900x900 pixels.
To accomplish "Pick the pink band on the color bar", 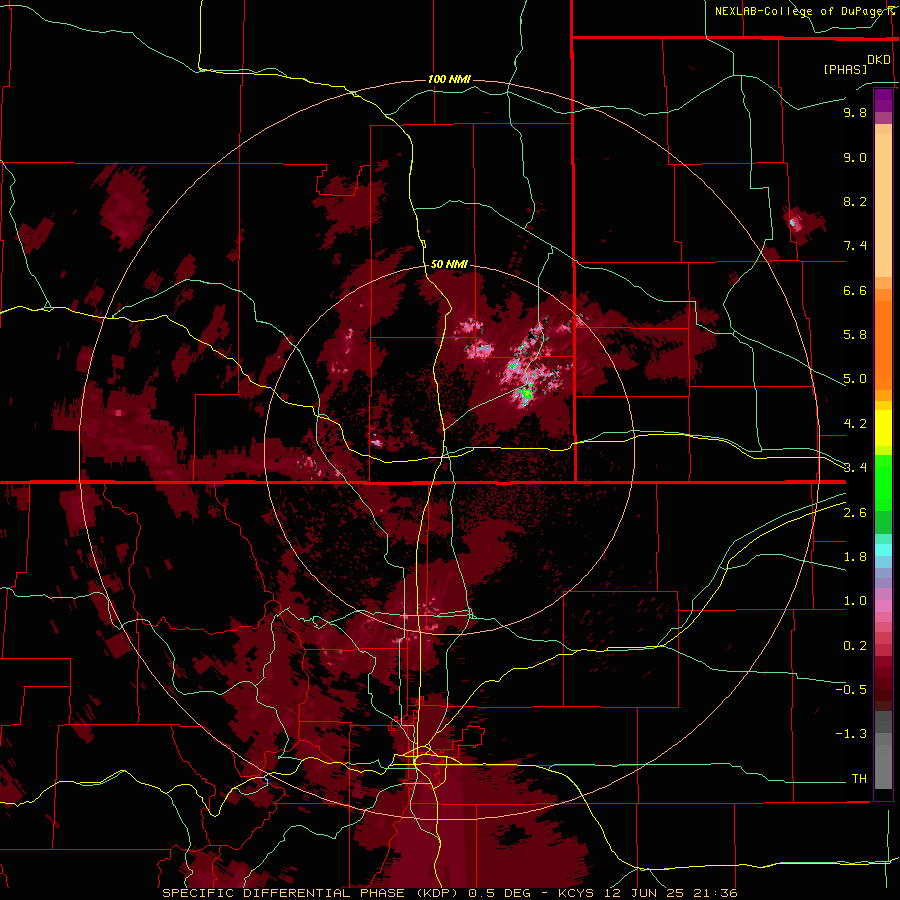I will pyautogui.click(x=883, y=606).
